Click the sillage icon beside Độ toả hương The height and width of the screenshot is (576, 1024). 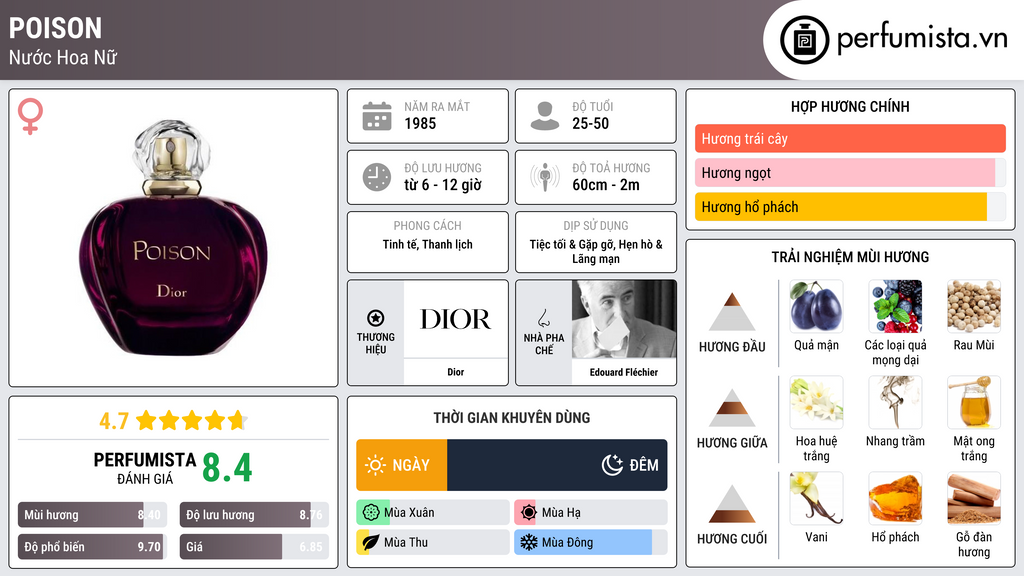(x=544, y=178)
